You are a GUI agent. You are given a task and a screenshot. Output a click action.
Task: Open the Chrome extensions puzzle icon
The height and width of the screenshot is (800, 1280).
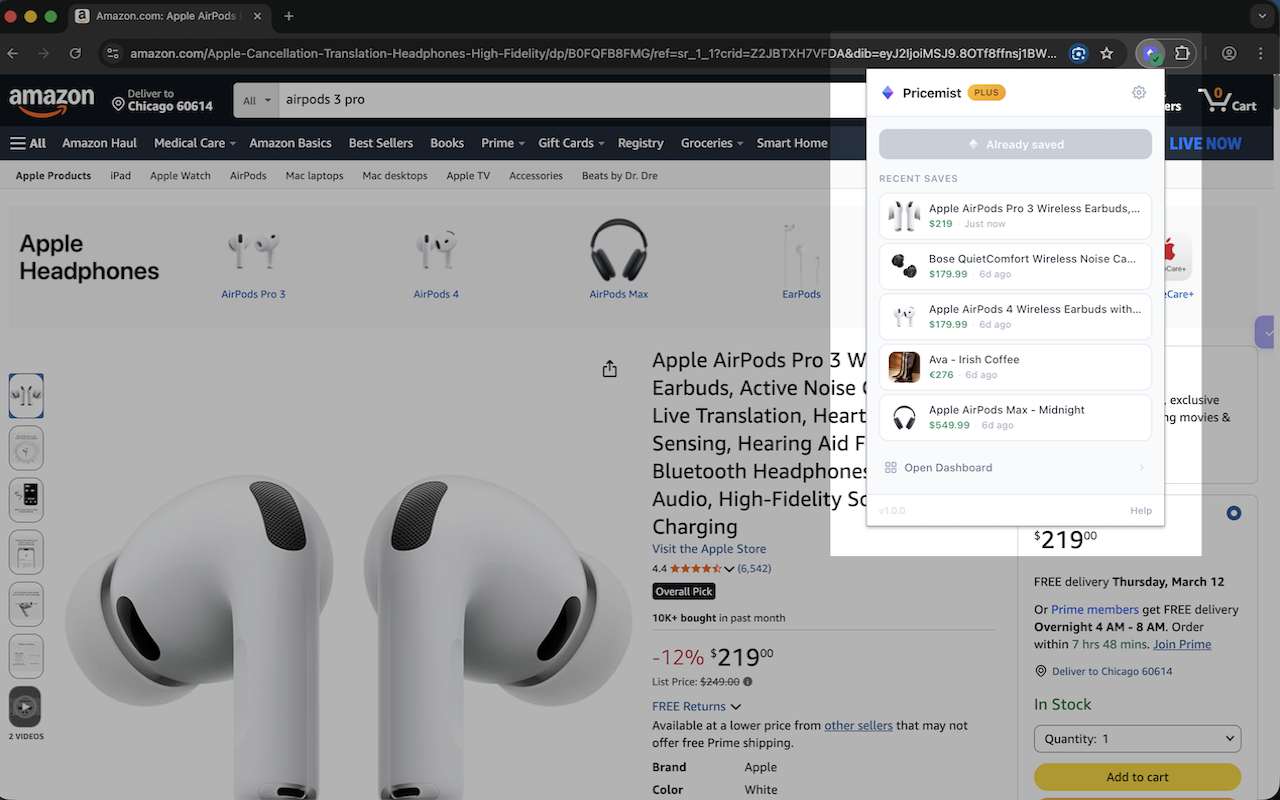click(x=1184, y=53)
